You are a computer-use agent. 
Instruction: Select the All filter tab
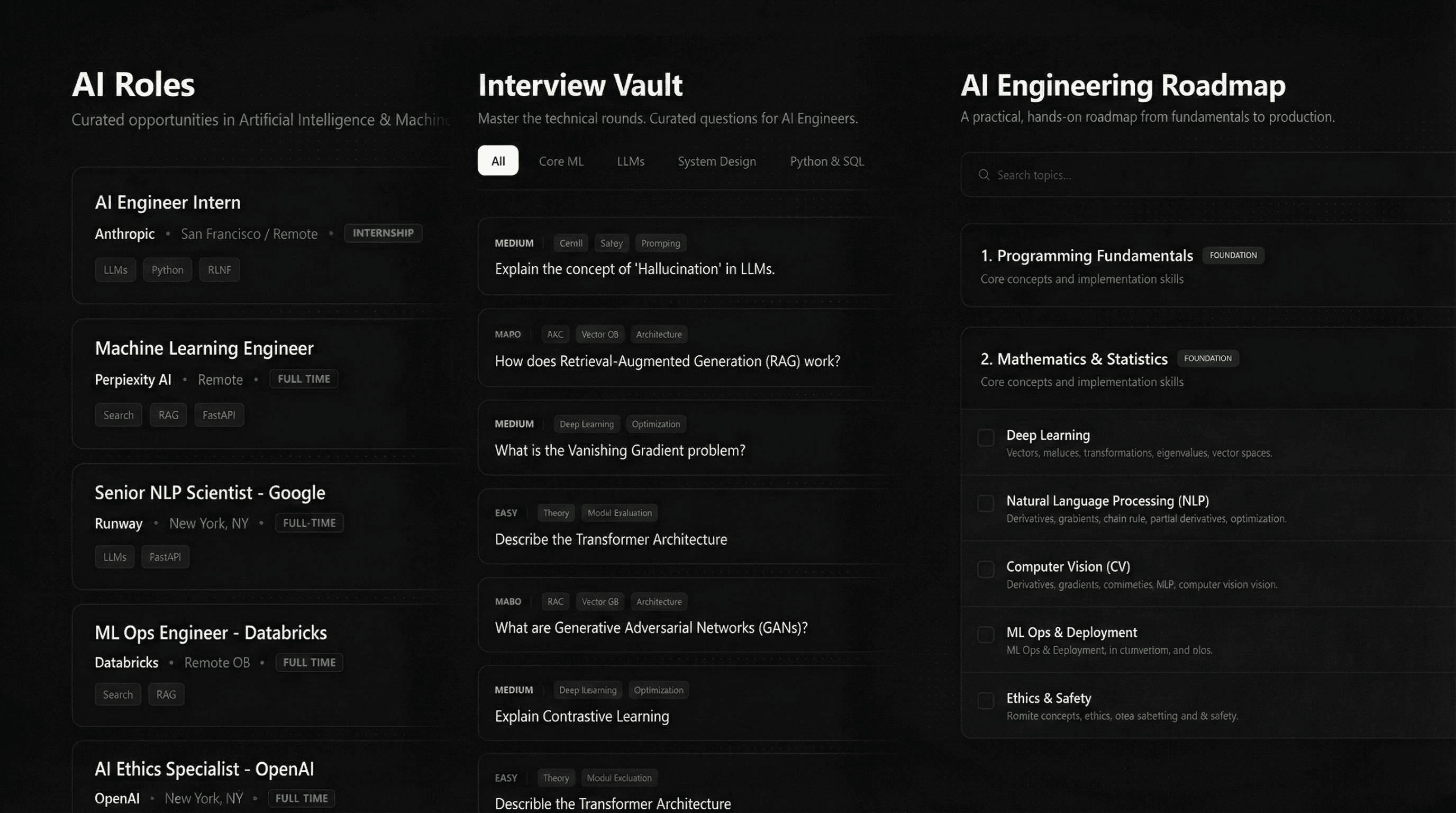click(x=497, y=160)
